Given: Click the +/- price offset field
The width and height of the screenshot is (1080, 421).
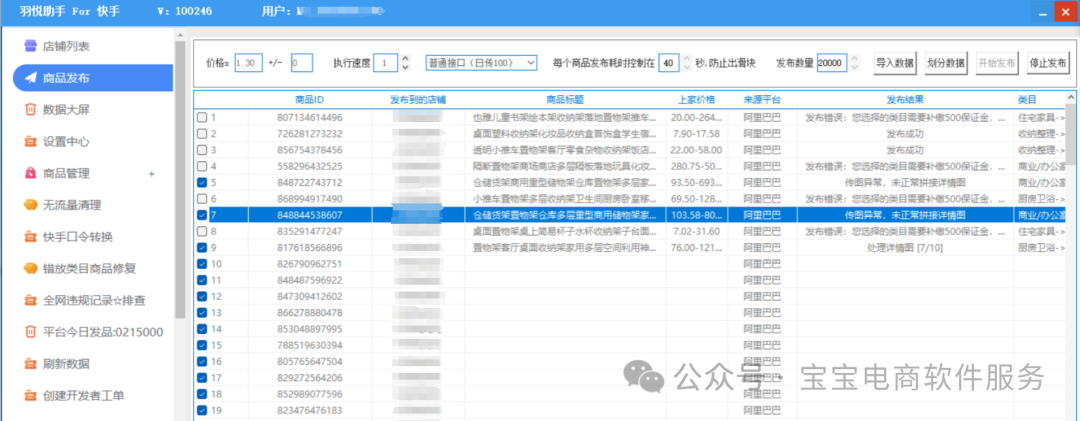Looking at the screenshot, I should pyautogui.click(x=302, y=63).
